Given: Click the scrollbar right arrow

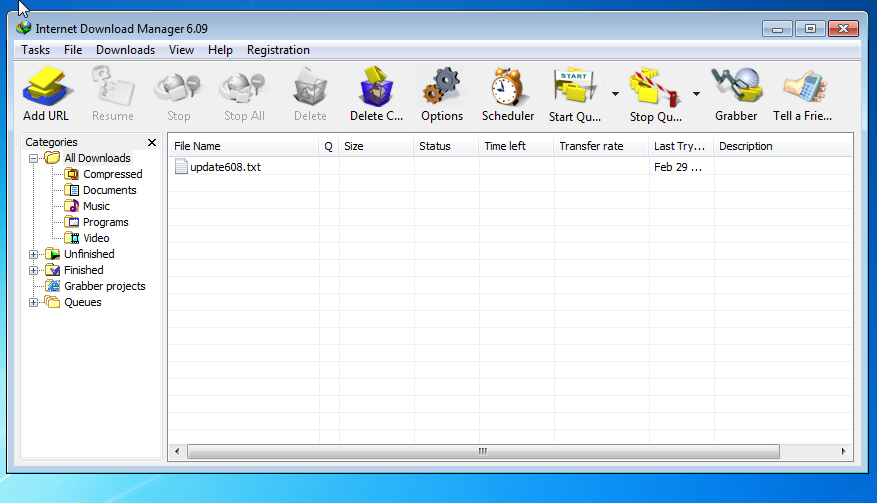Looking at the screenshot, I should pyautogui.click(x=843, y=451).
